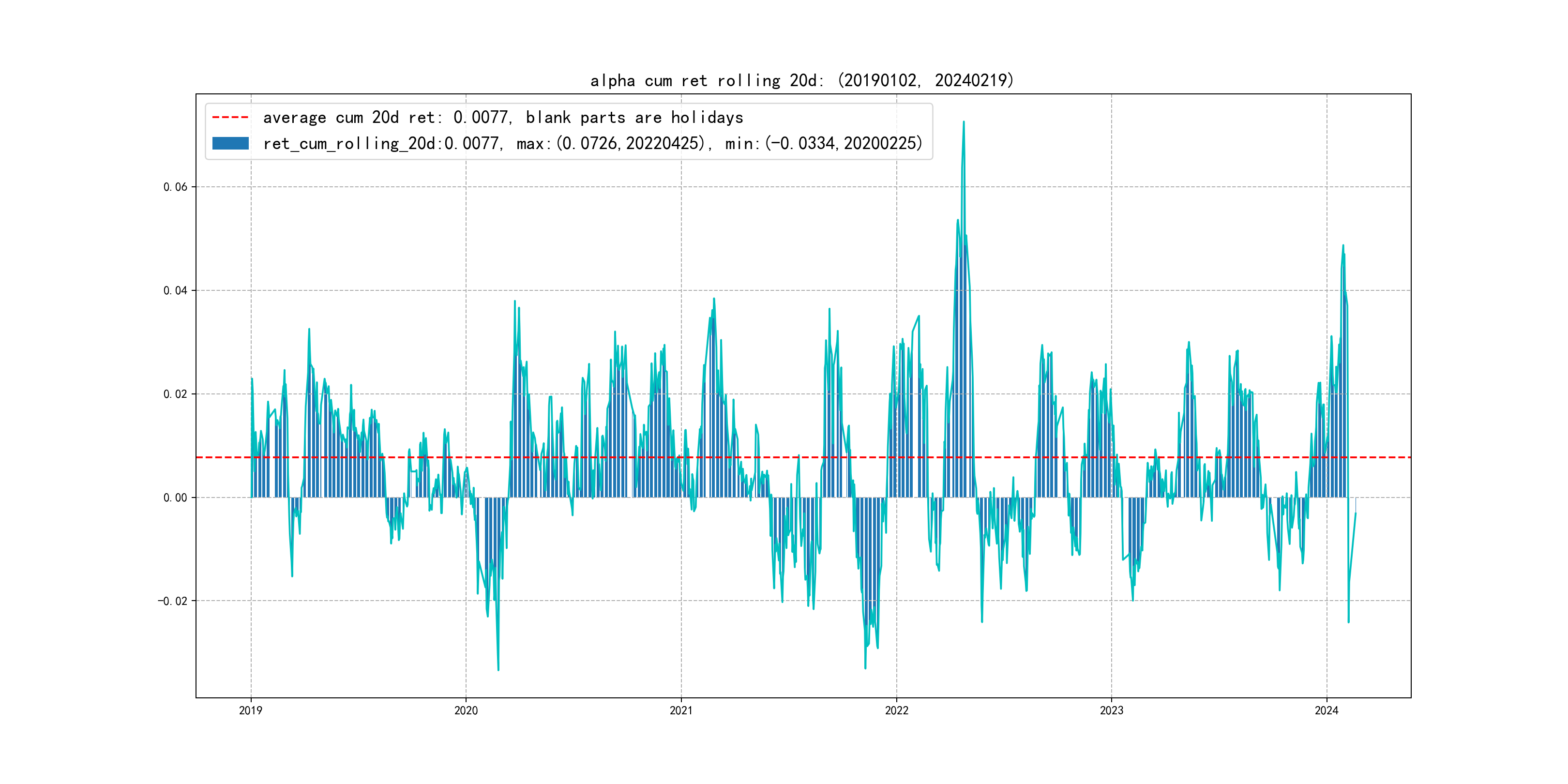The height and width of the screenshot is (784, 1568).
Task: Click the highest peak of 2022 spike
Action: [x=964, y=122]
